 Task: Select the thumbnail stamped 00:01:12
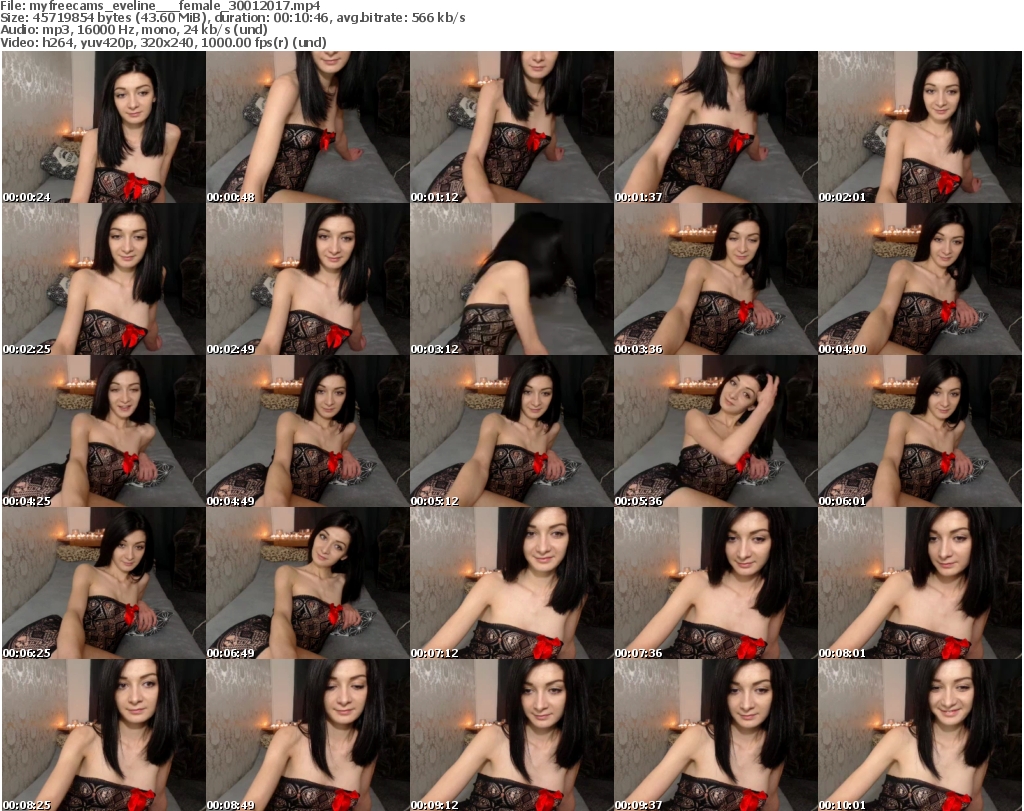click(511, 127)
